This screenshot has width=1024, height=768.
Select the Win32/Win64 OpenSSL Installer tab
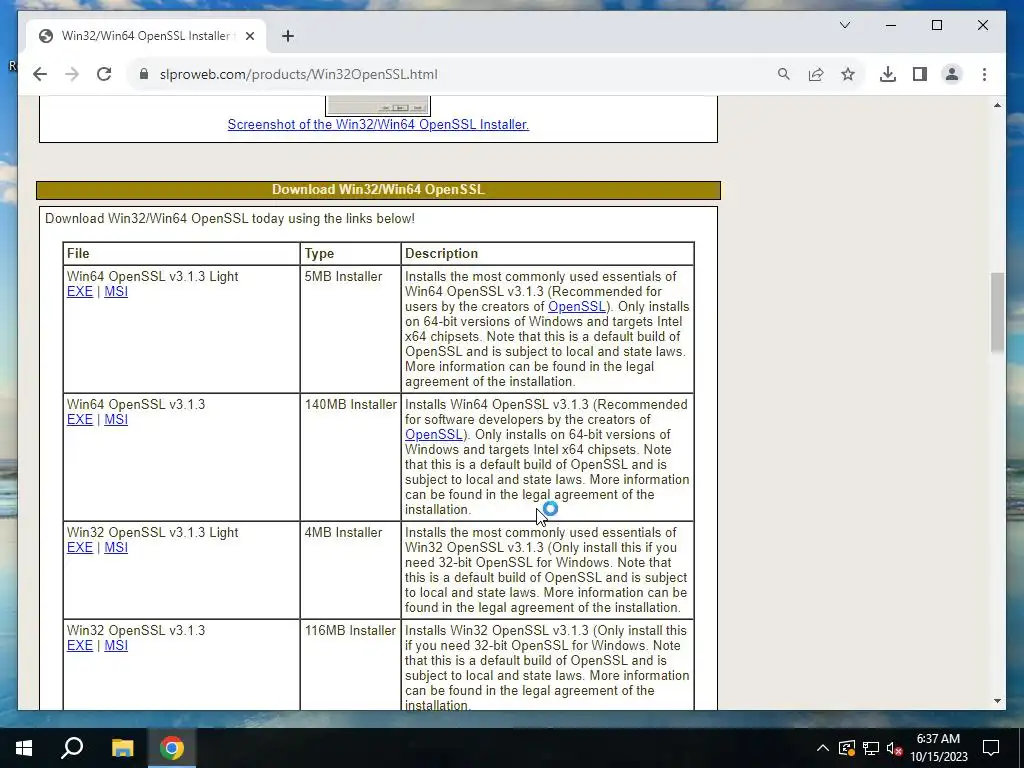pos(146,36)
